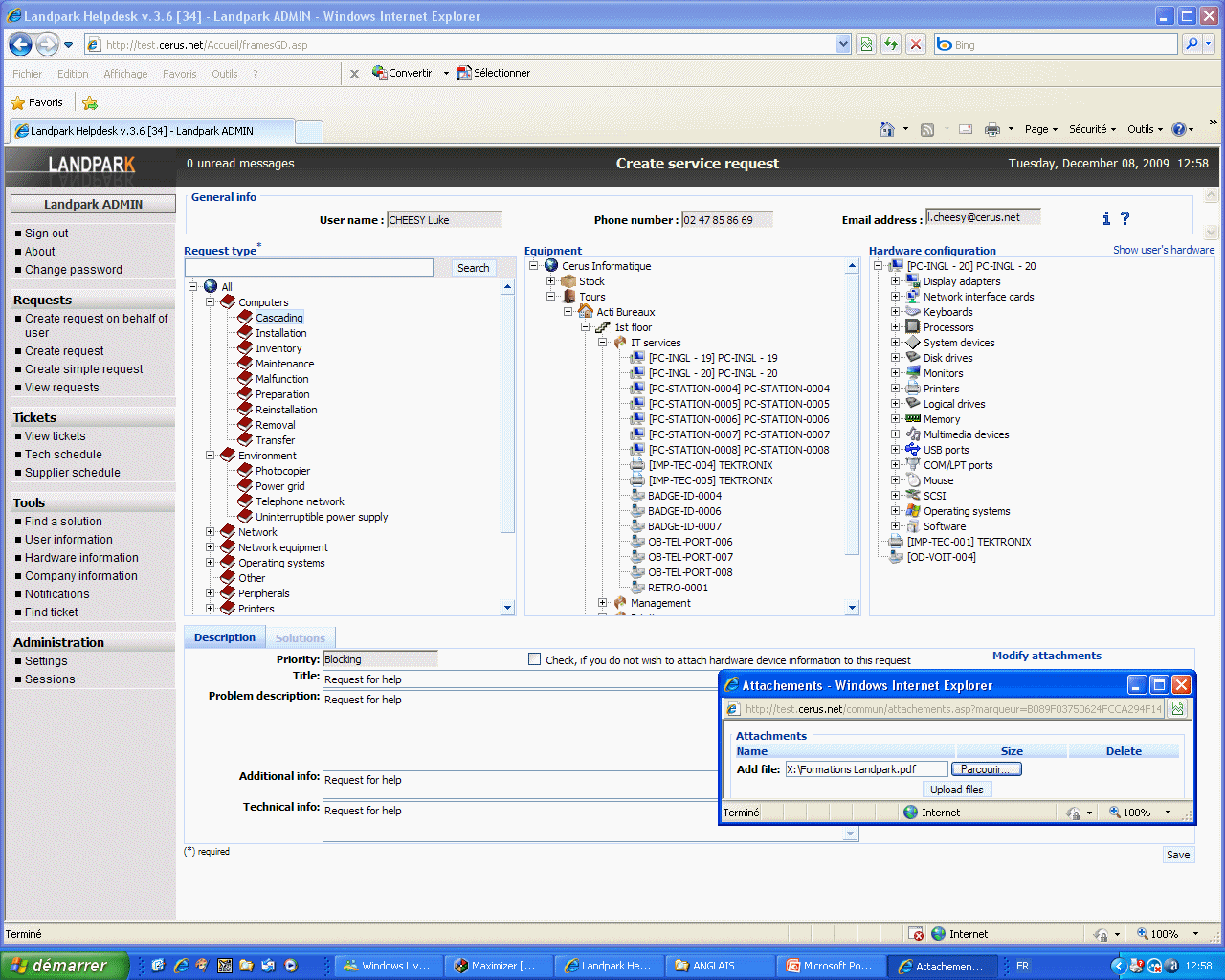
Task: Click the Upload files button
Action: click(x=957, y=790)
